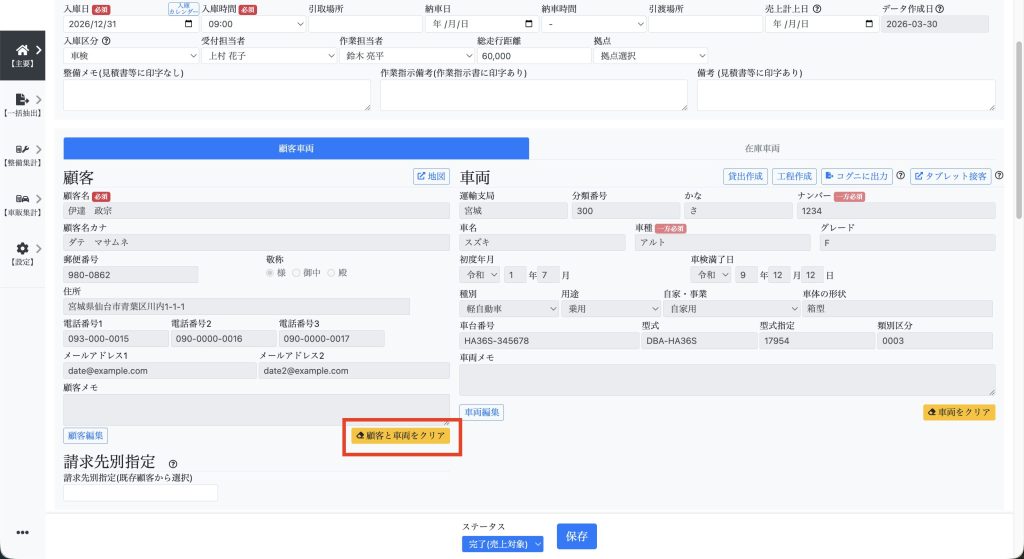Open the 用途 乗用 dropdown
The width and height of the screenshot is (1024, 559).
point(611,309)
